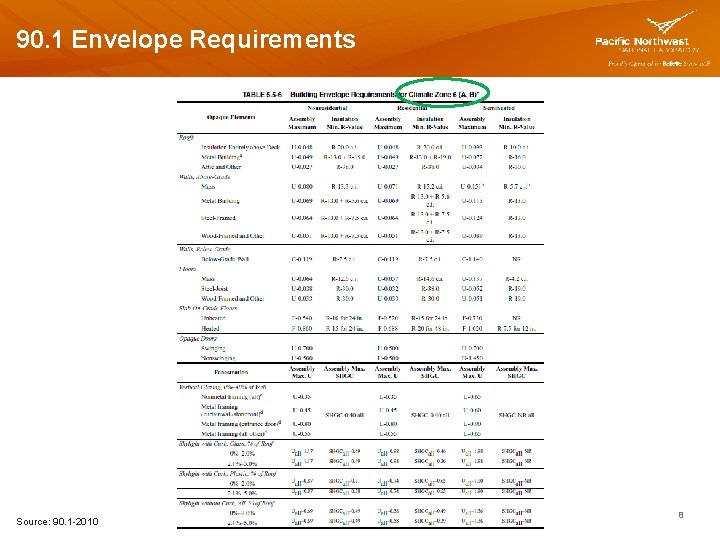Select the 'TABLE 5.5-6' table caption
The height and width of the screenshot is (540, 720).
coord(262,95)
